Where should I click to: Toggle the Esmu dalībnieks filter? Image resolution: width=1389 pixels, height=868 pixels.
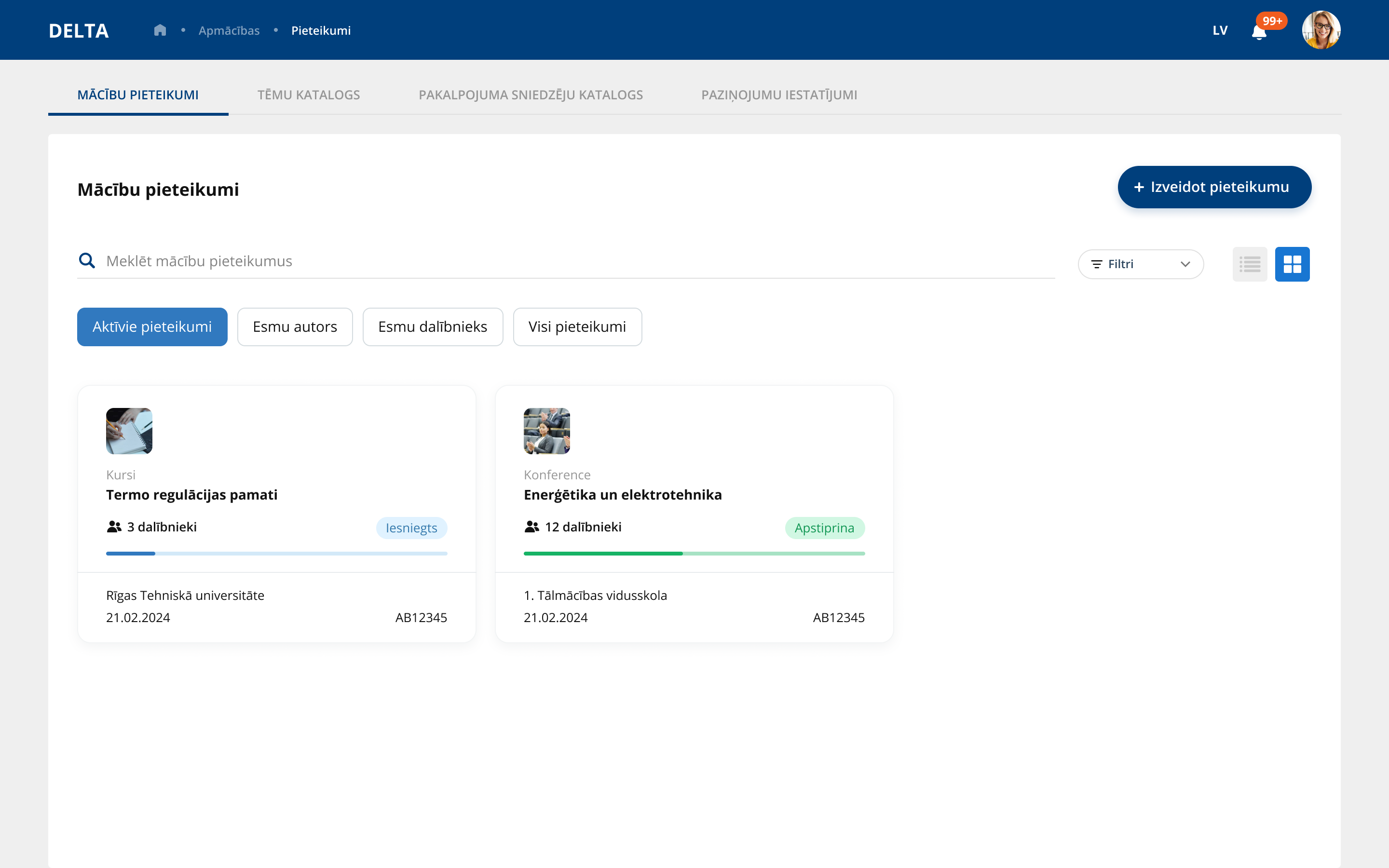(x=433, y=326)
